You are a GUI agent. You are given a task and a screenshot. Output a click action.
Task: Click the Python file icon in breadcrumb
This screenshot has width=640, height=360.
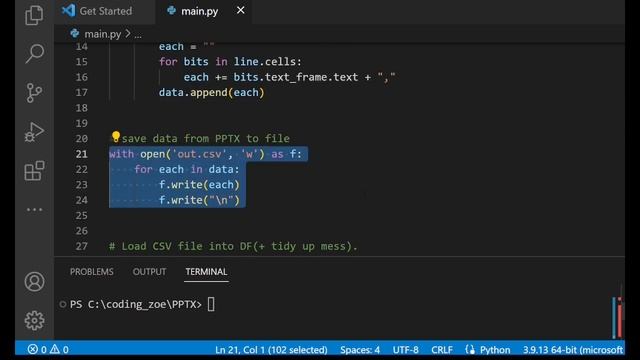[x=75, y=33]
